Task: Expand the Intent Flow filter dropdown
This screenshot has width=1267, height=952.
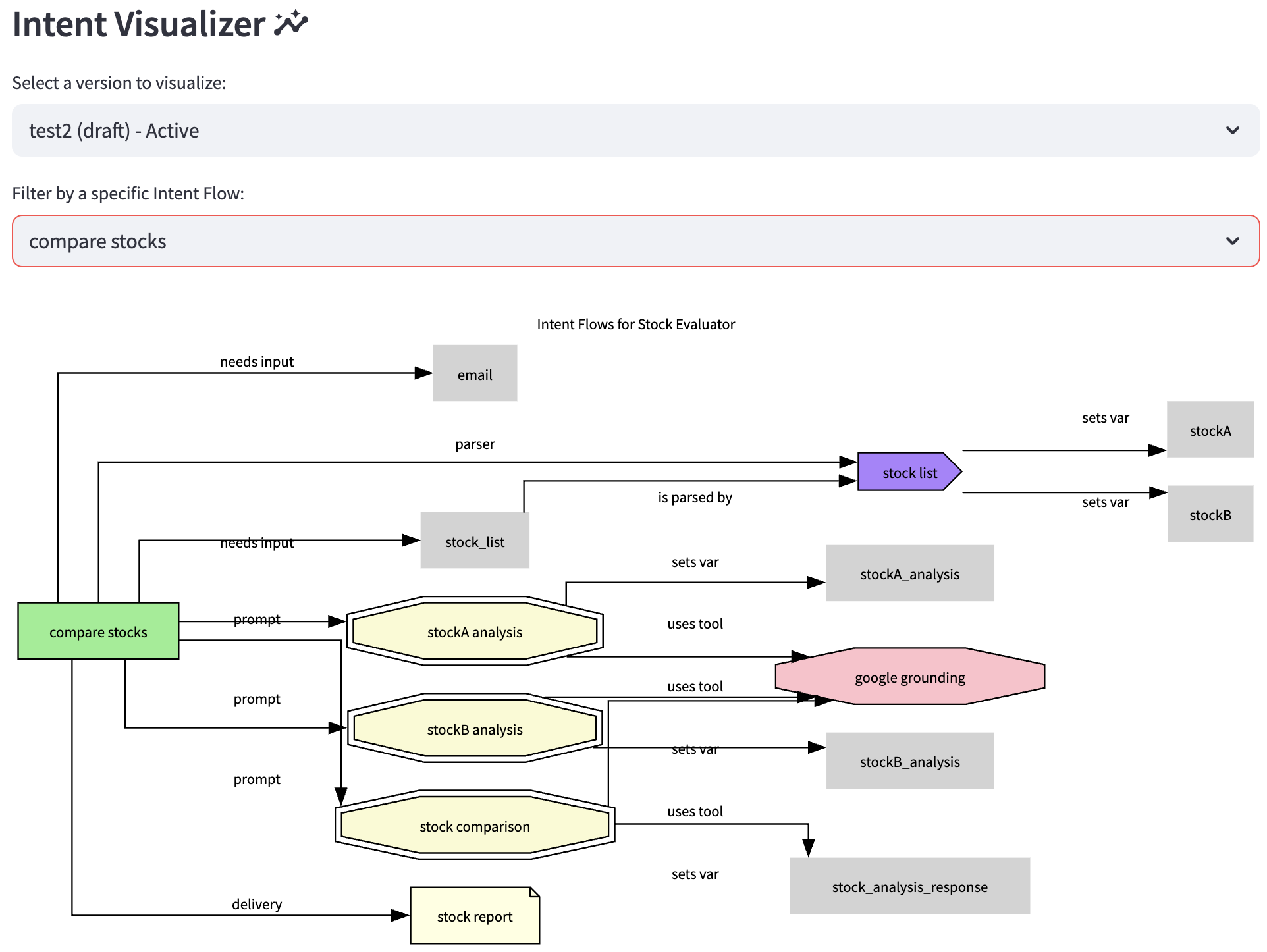Action: click(635, 241)
